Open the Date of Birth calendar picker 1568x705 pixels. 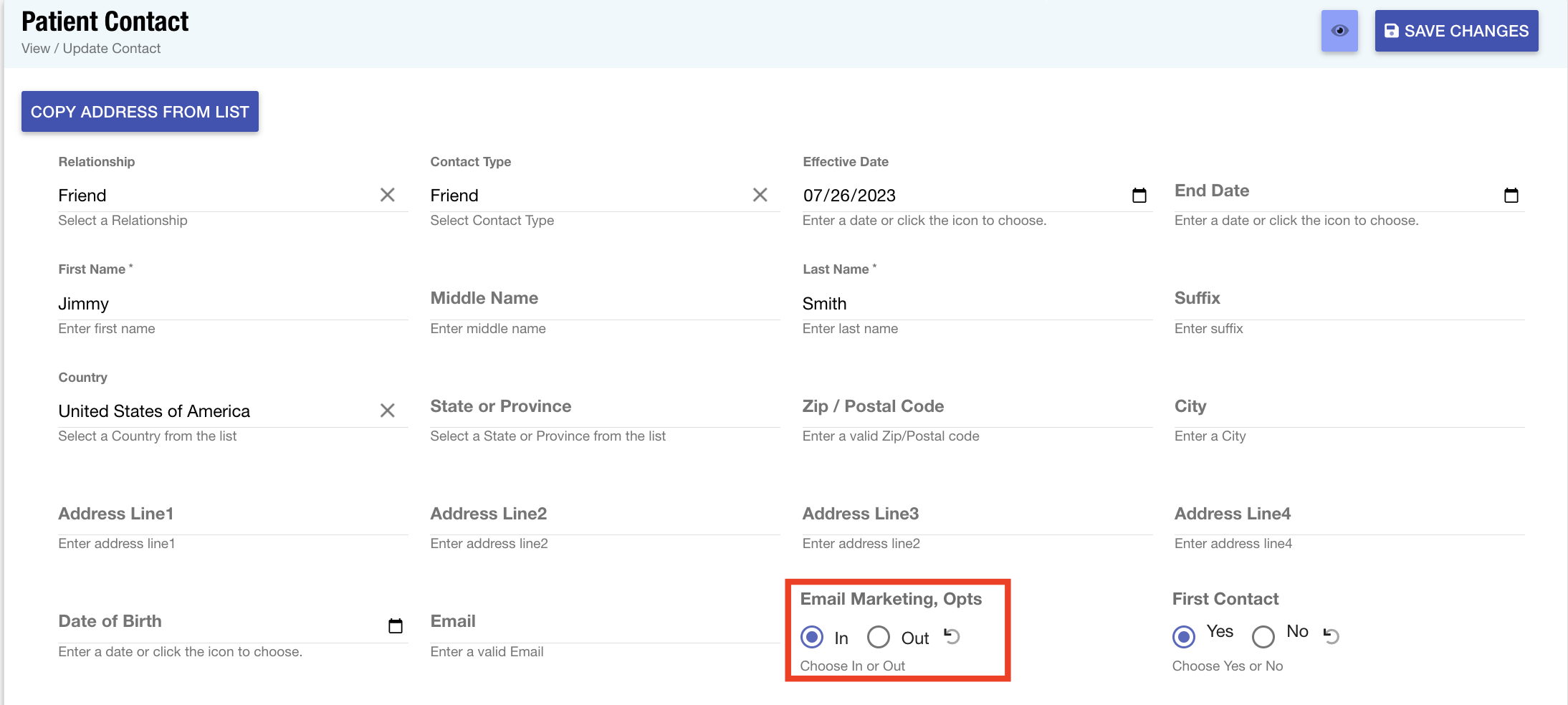coord(396,625)
